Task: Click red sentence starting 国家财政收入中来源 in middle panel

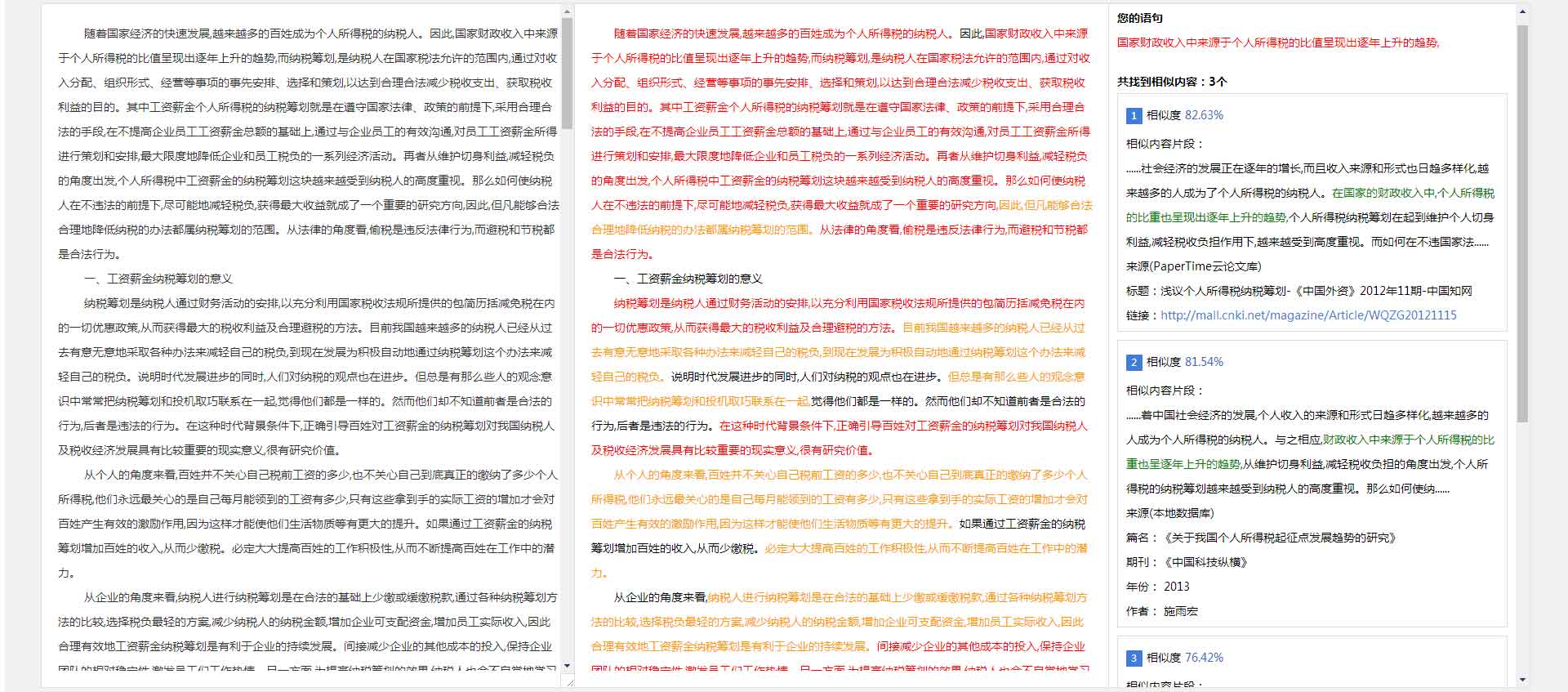Action: tap(1036, 34)
